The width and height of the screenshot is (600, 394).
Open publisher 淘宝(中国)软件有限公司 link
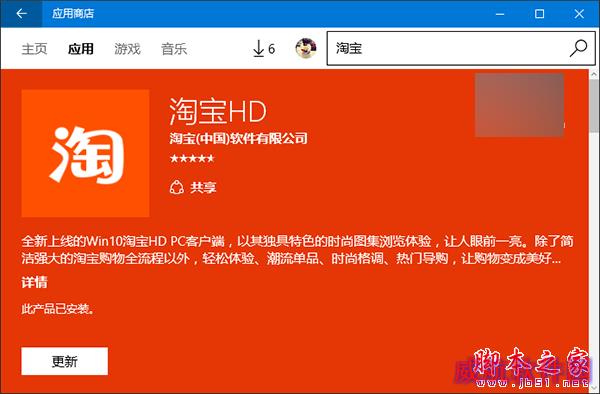point(238,138)
